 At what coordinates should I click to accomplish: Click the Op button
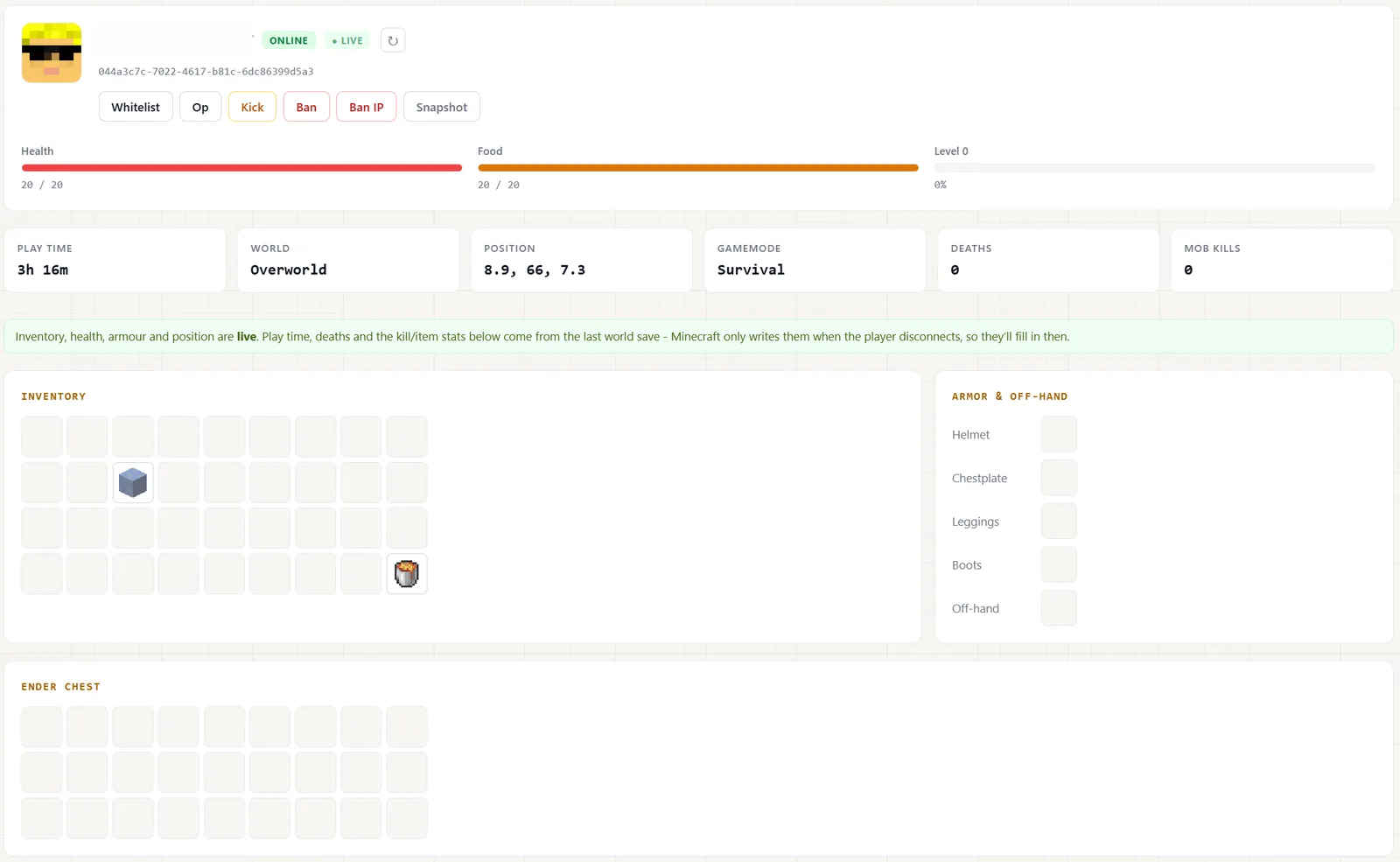coord(200,107)
